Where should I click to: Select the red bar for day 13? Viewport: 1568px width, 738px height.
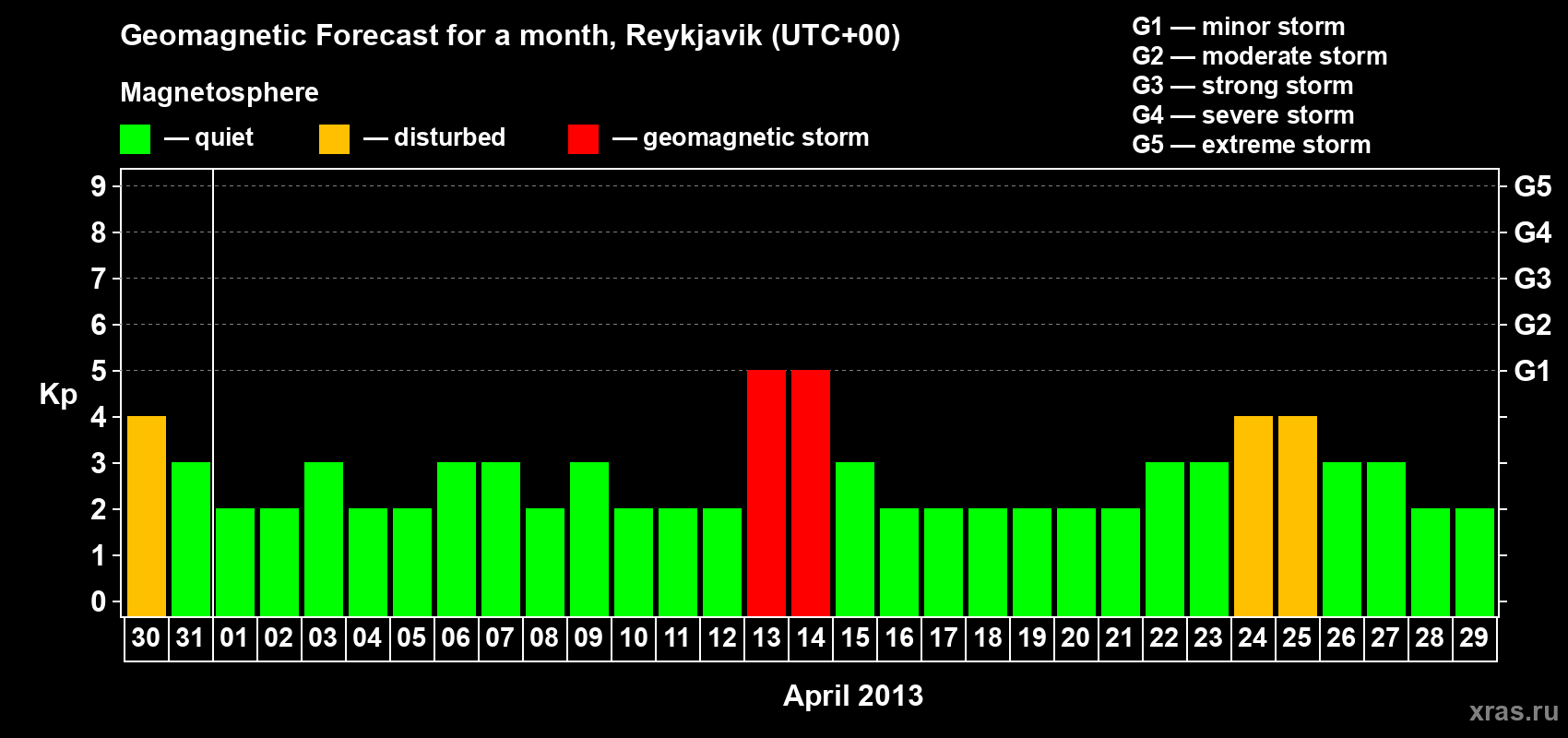coord(766,493)
